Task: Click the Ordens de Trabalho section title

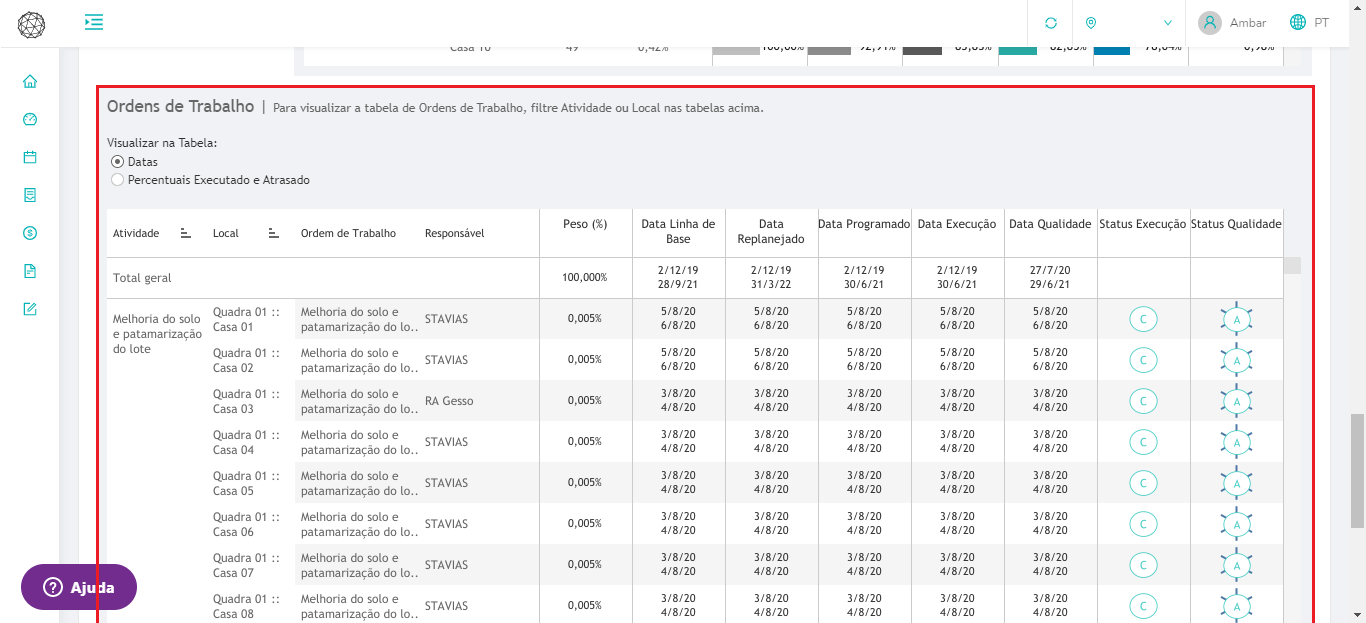Action: (x=181, y=106)
